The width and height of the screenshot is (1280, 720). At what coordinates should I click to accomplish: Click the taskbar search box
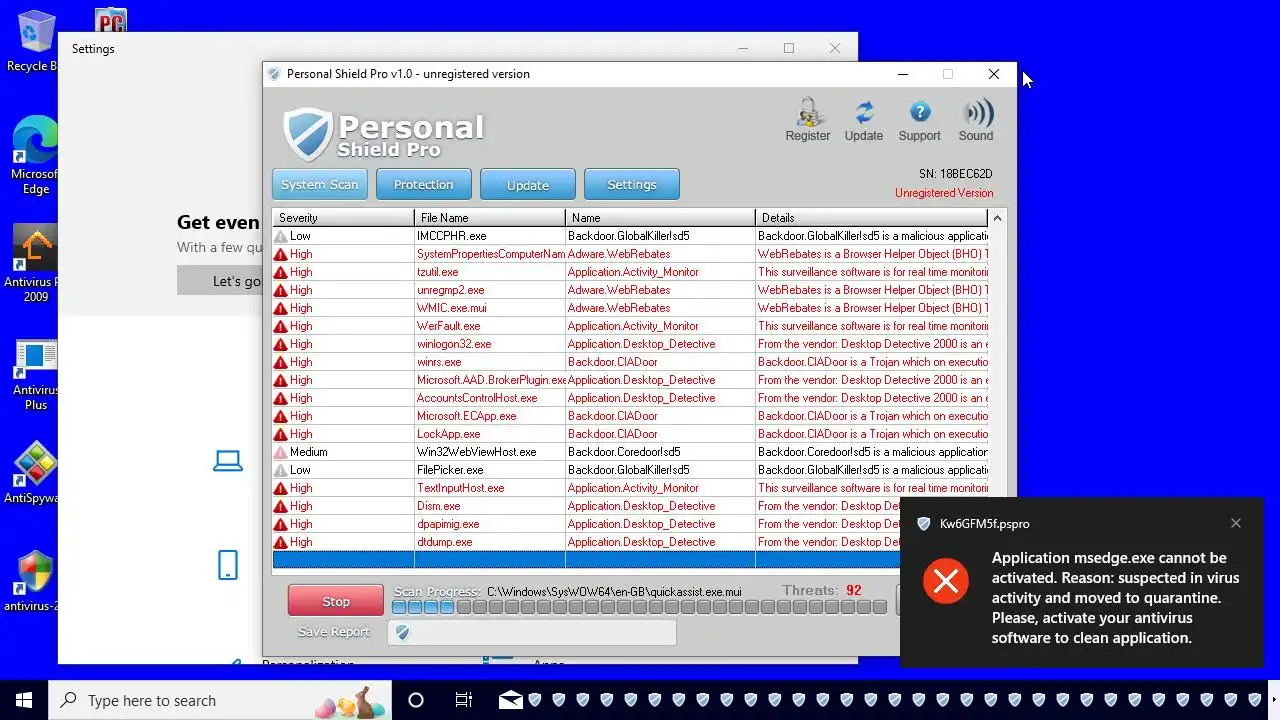219,700
